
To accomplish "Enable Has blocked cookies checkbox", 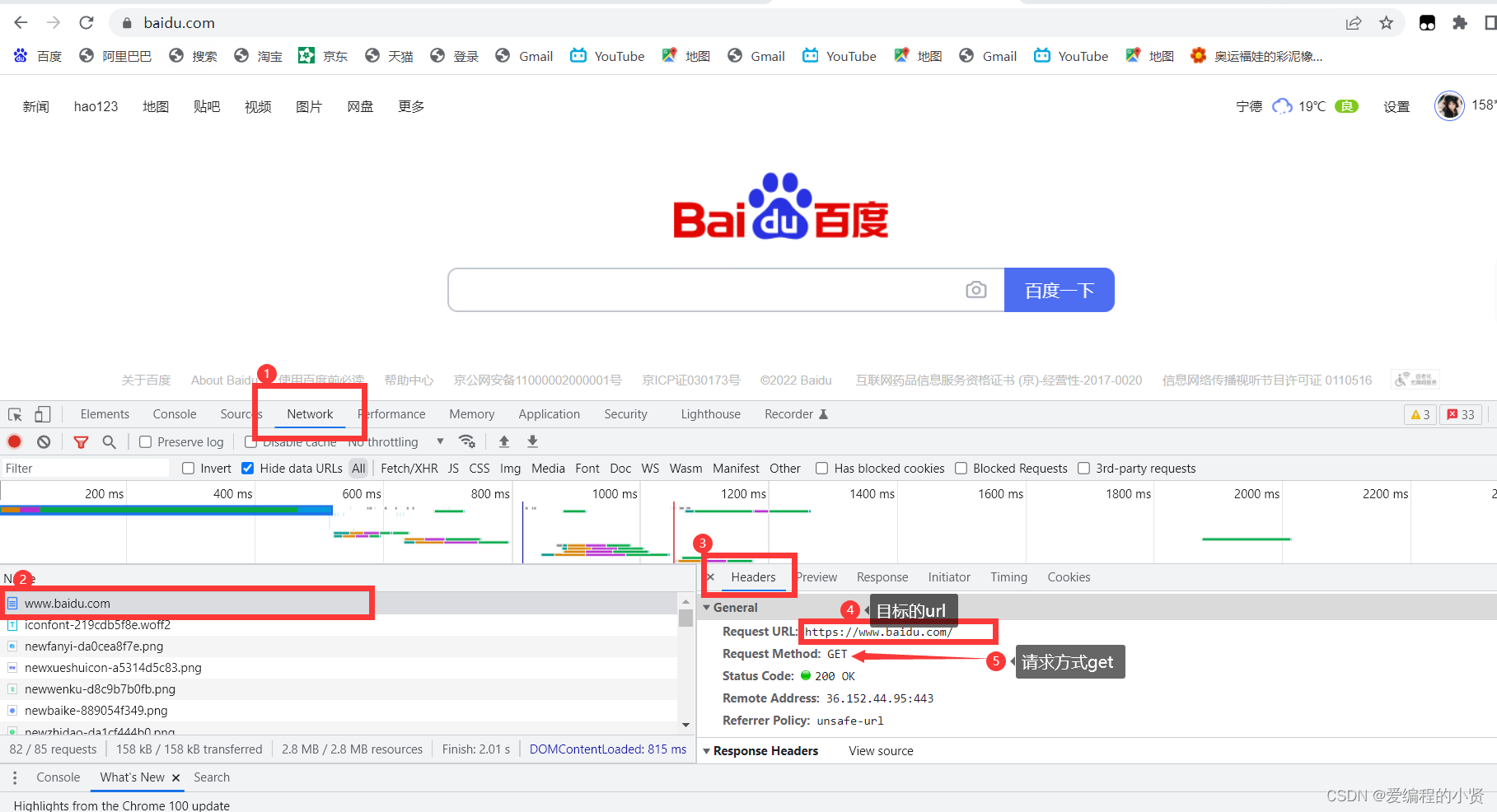I will [x=821, y=469].
